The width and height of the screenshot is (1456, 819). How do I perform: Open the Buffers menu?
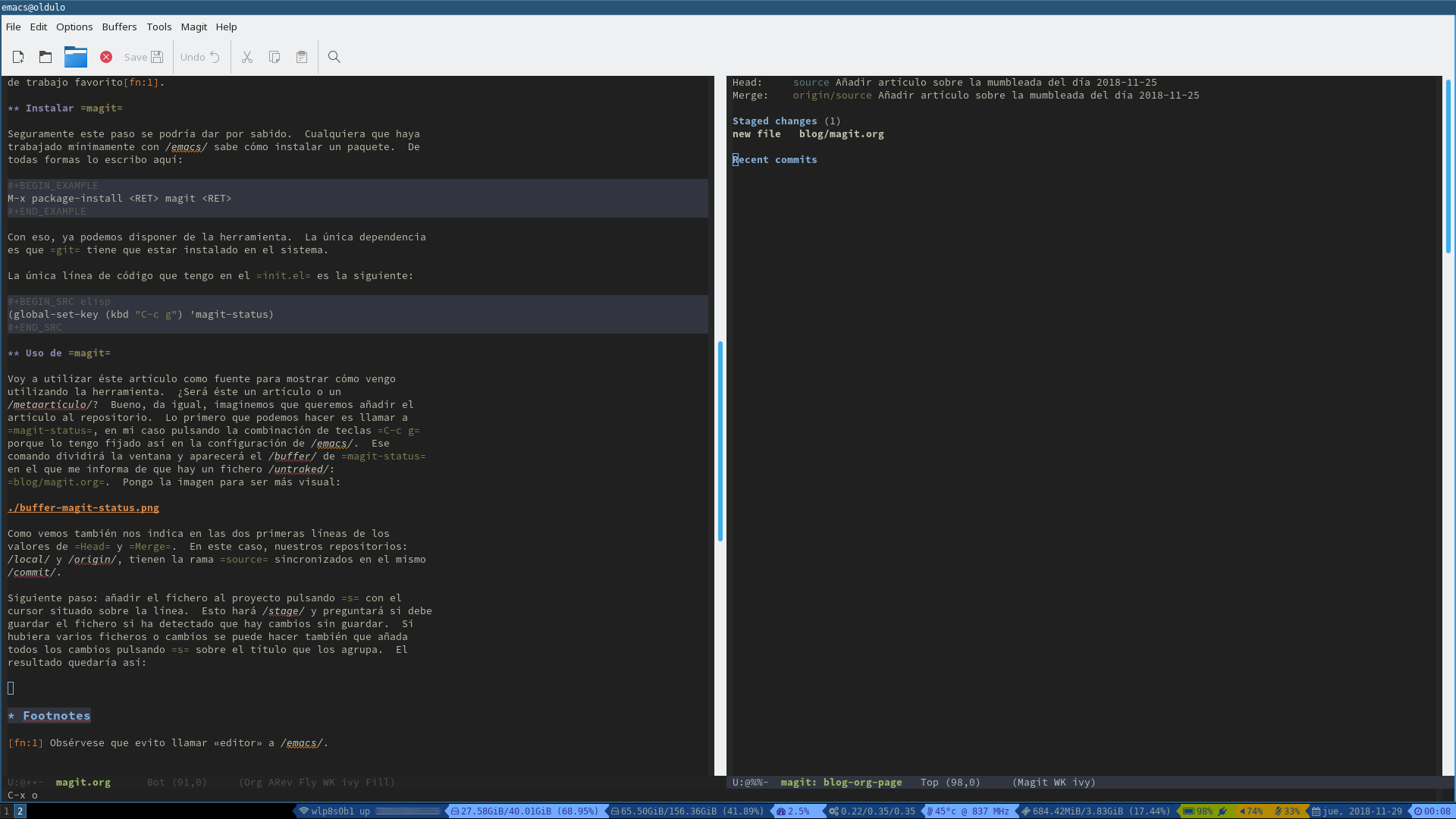pyautogui.click(x=119, y=27)
